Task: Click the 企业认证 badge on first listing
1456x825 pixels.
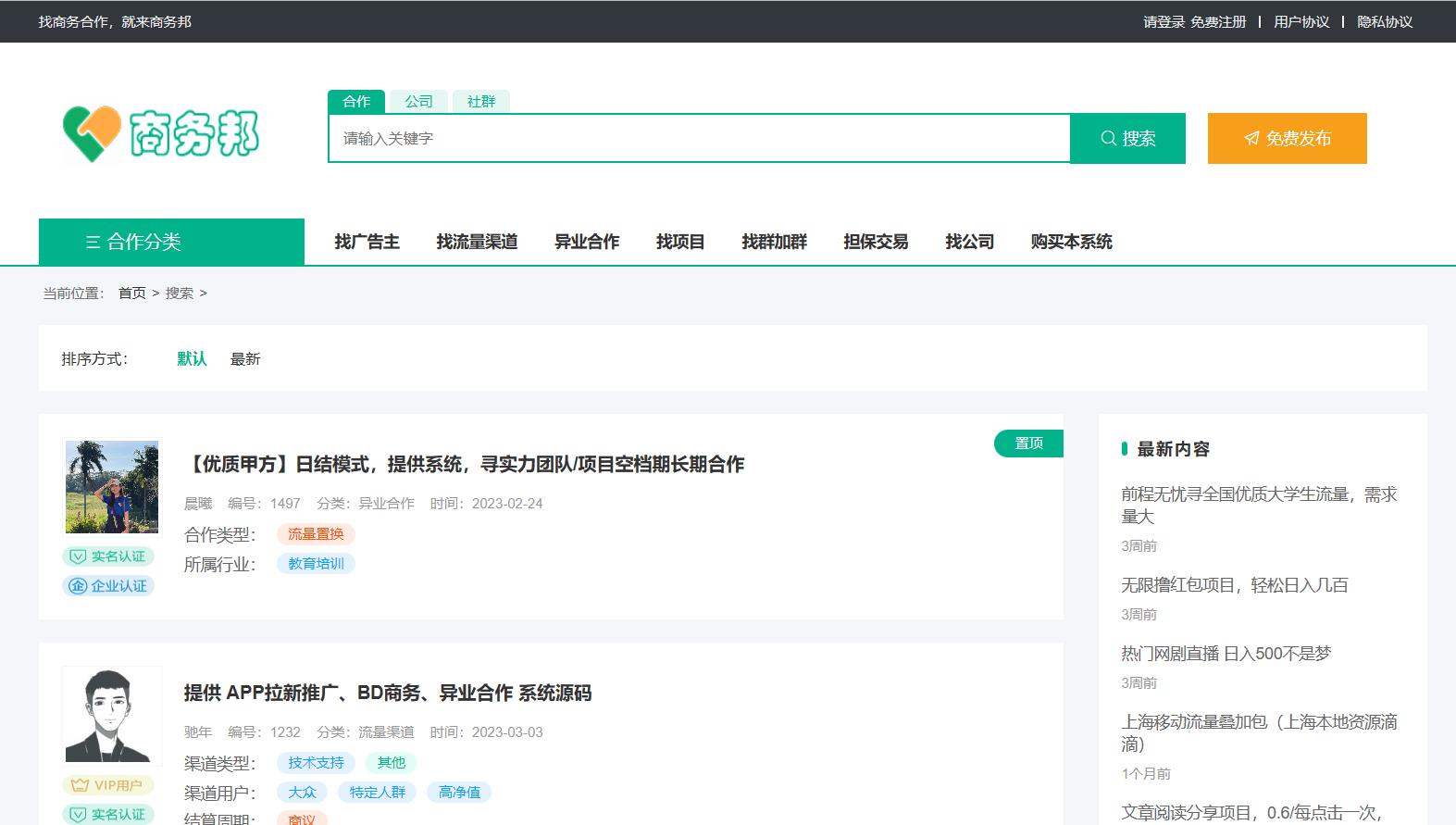Action: click(x=108, y=586)
